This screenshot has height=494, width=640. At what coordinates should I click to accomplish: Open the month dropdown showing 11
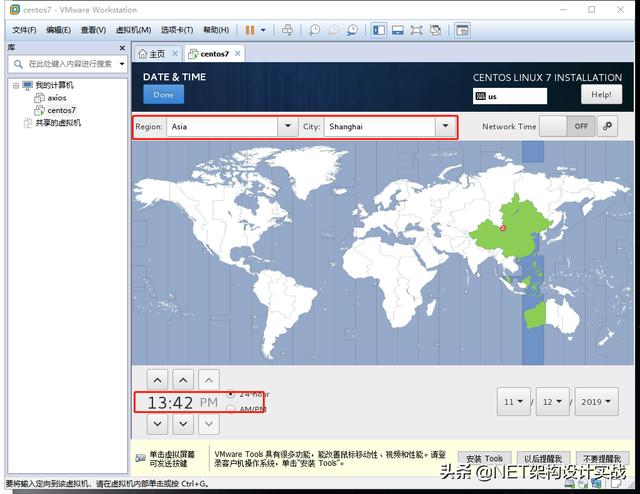point(513,402)
